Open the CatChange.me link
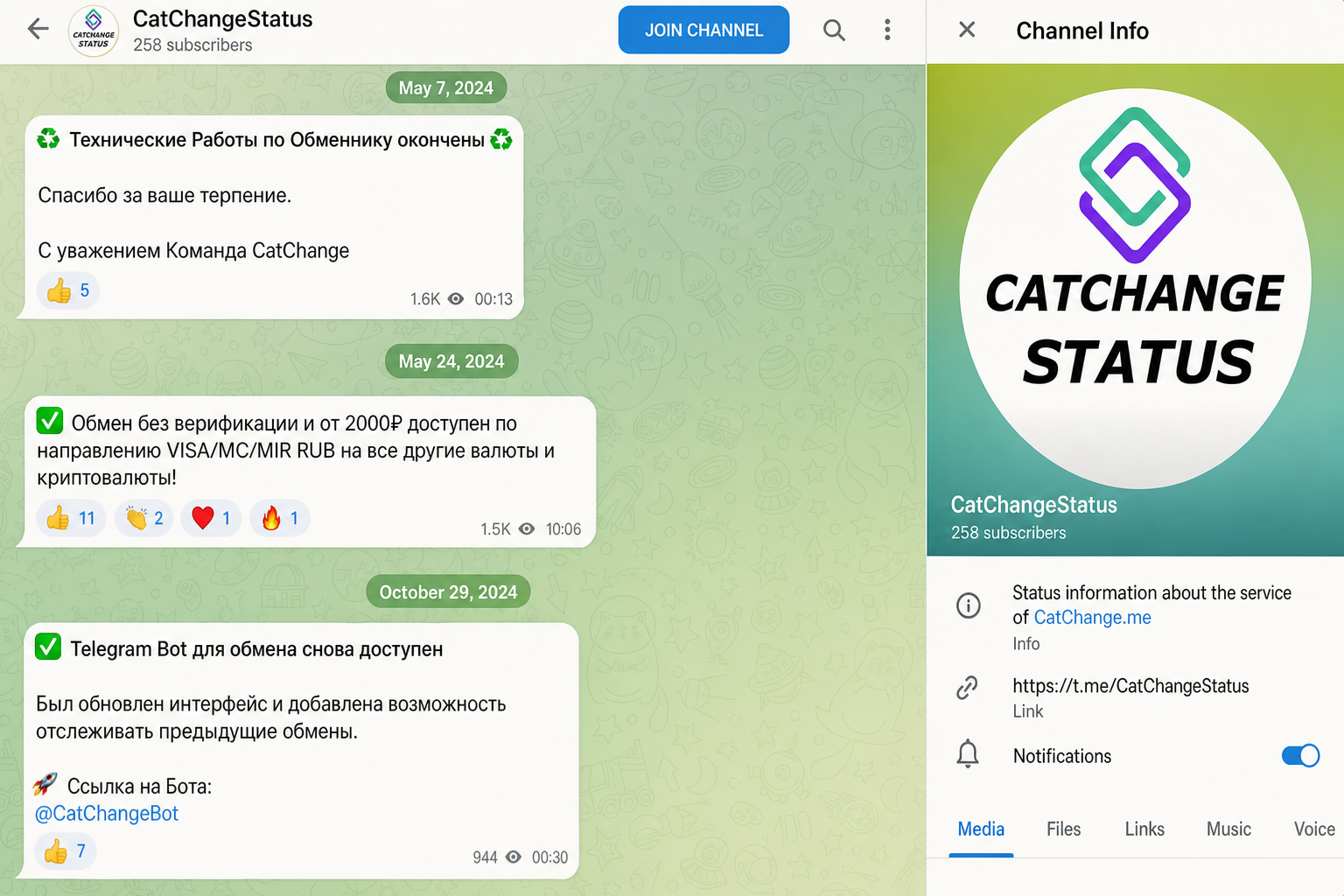 click(1092, 618)
